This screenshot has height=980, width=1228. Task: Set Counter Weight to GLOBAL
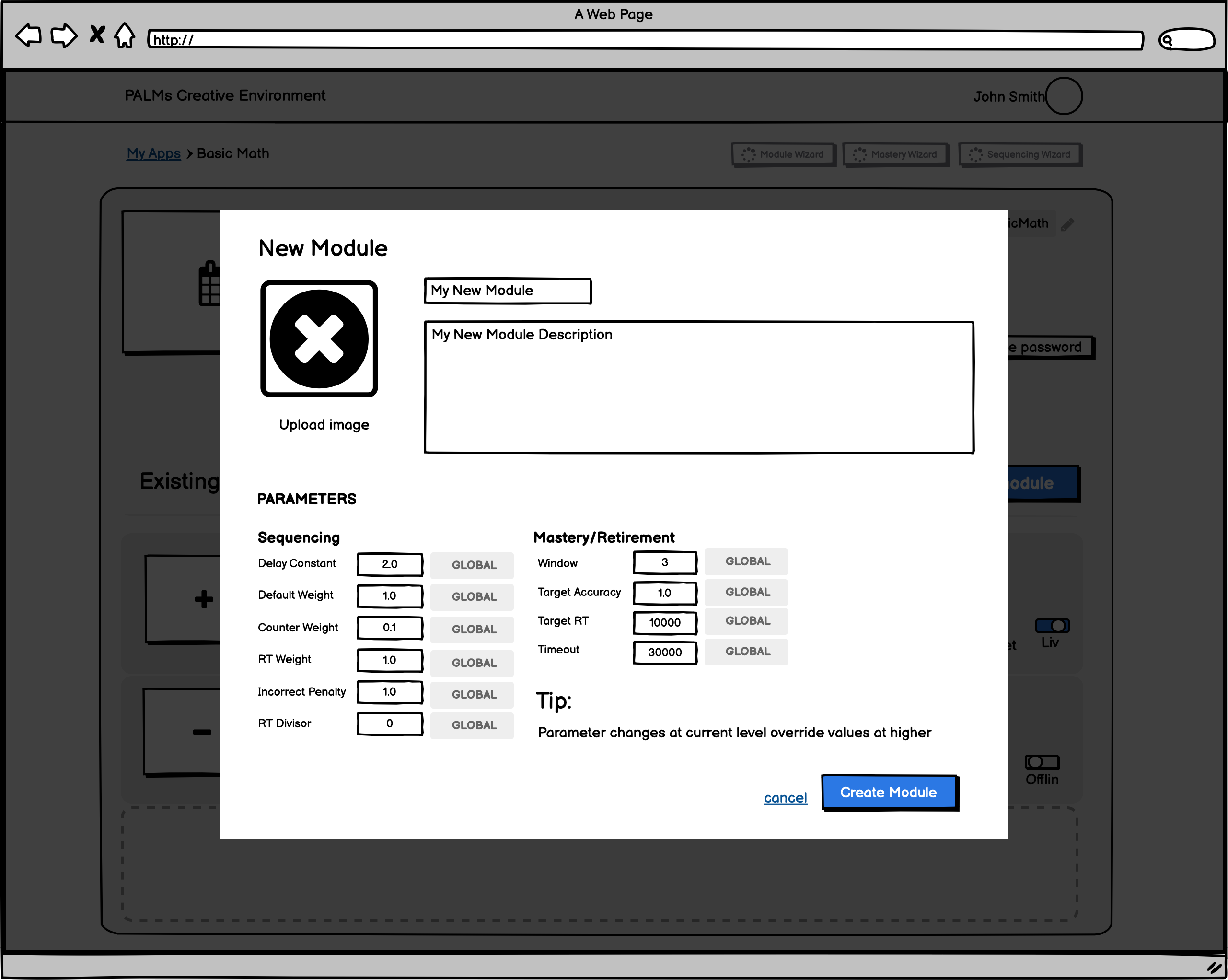[x=472, y=630]
